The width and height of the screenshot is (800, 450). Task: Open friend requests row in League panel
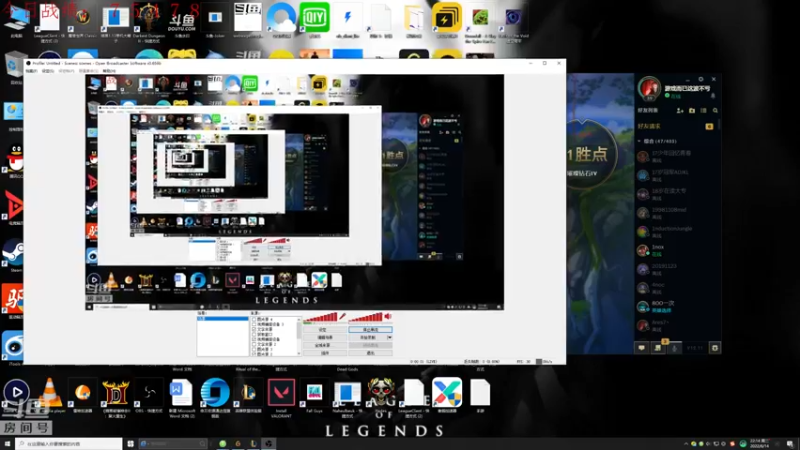(675, 126)
